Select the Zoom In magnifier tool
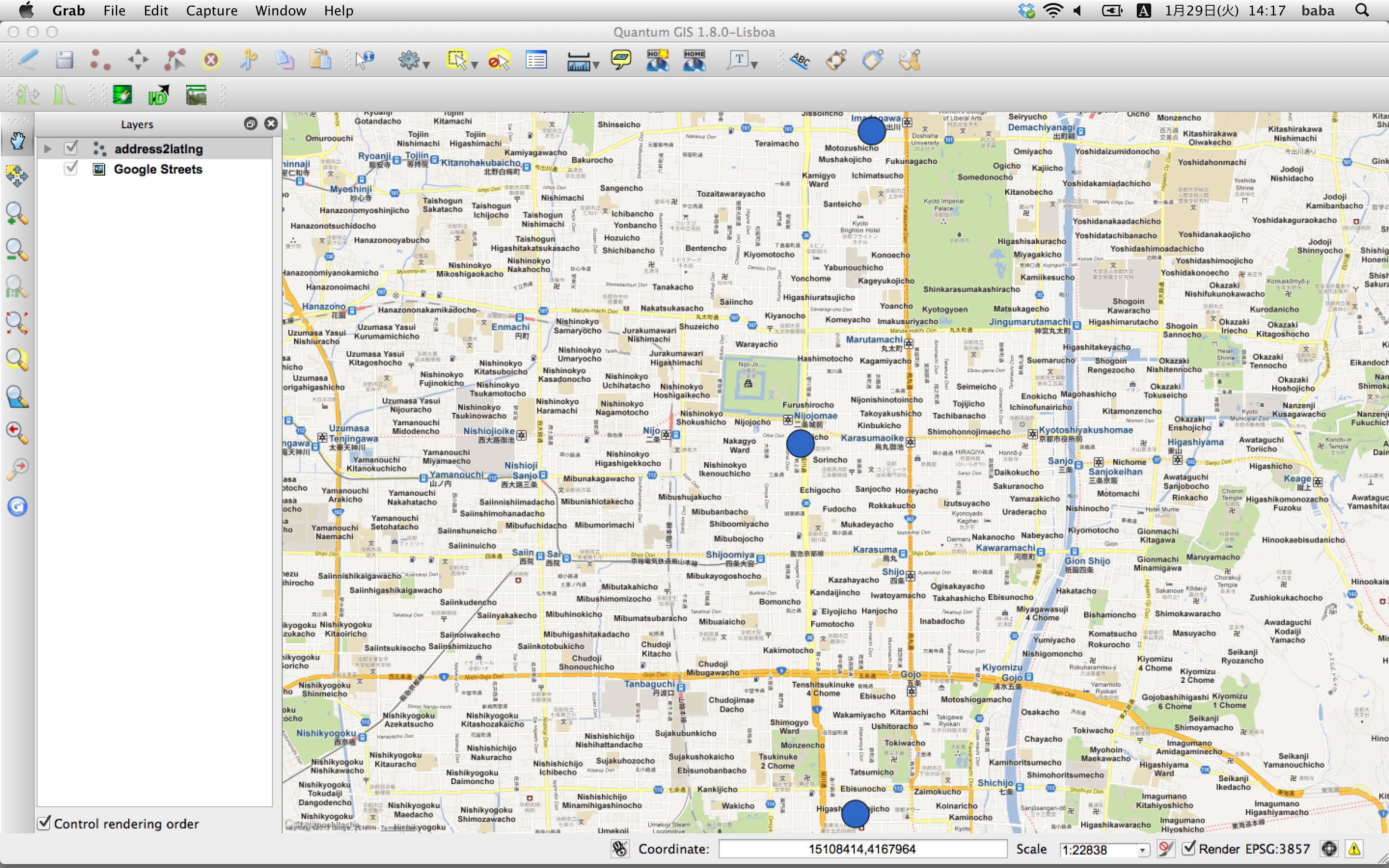Viewport: 1389px width, 868px height. (x=17, y=213)
